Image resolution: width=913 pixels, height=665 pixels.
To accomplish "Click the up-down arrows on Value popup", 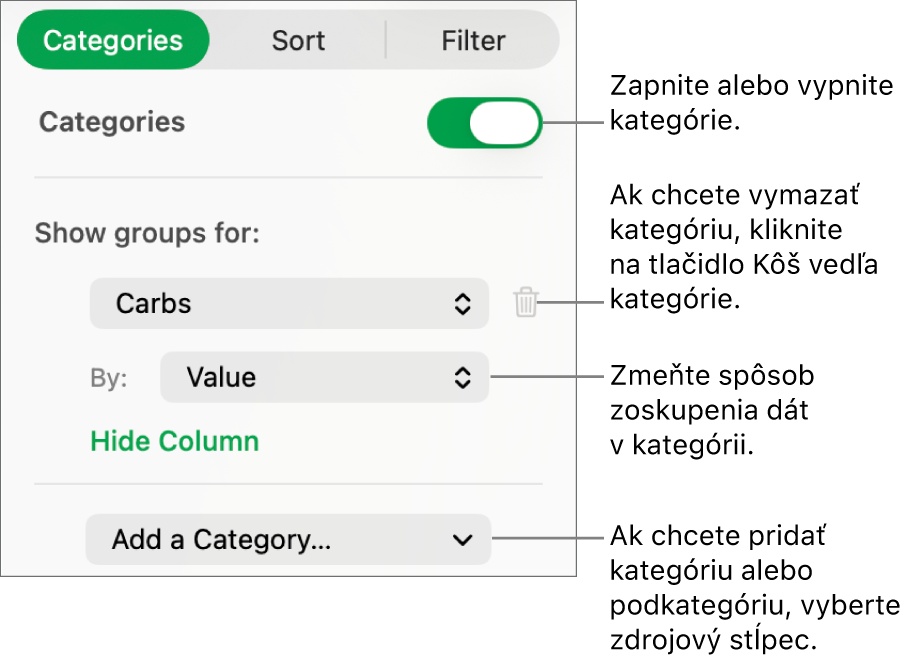I will pyautogui.click(x=462, y=377).
